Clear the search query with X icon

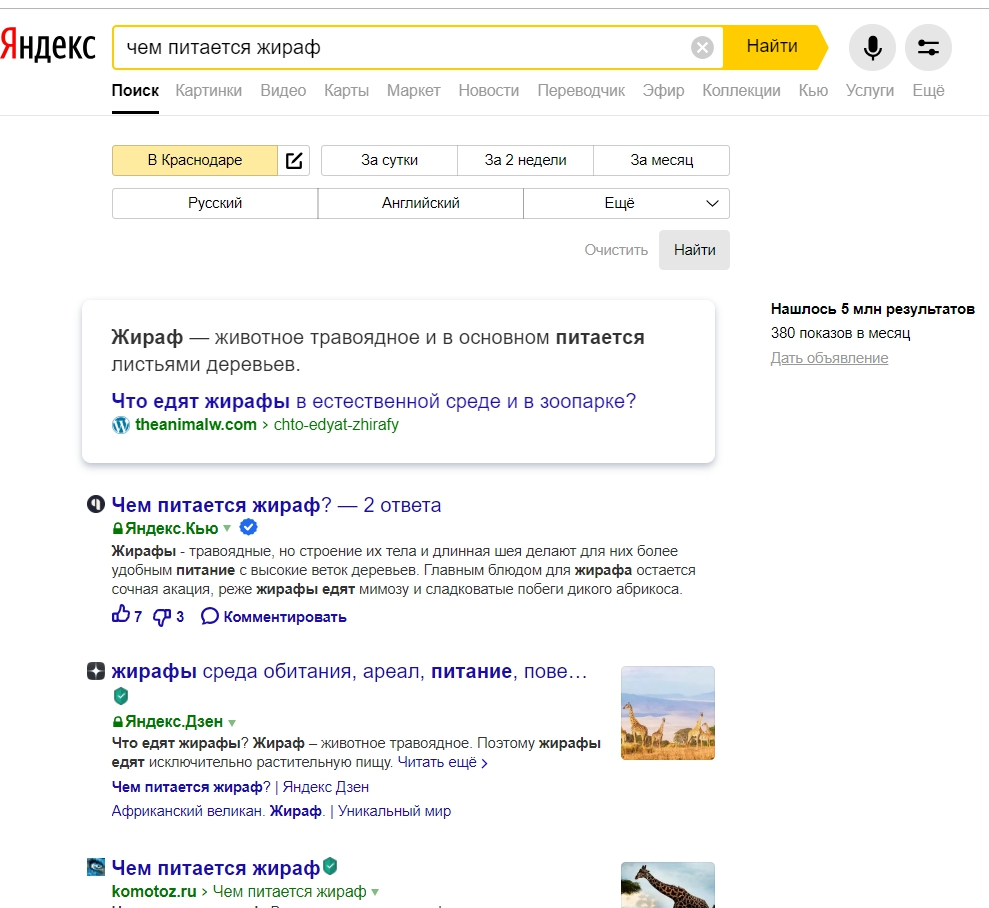click(702, 47)
